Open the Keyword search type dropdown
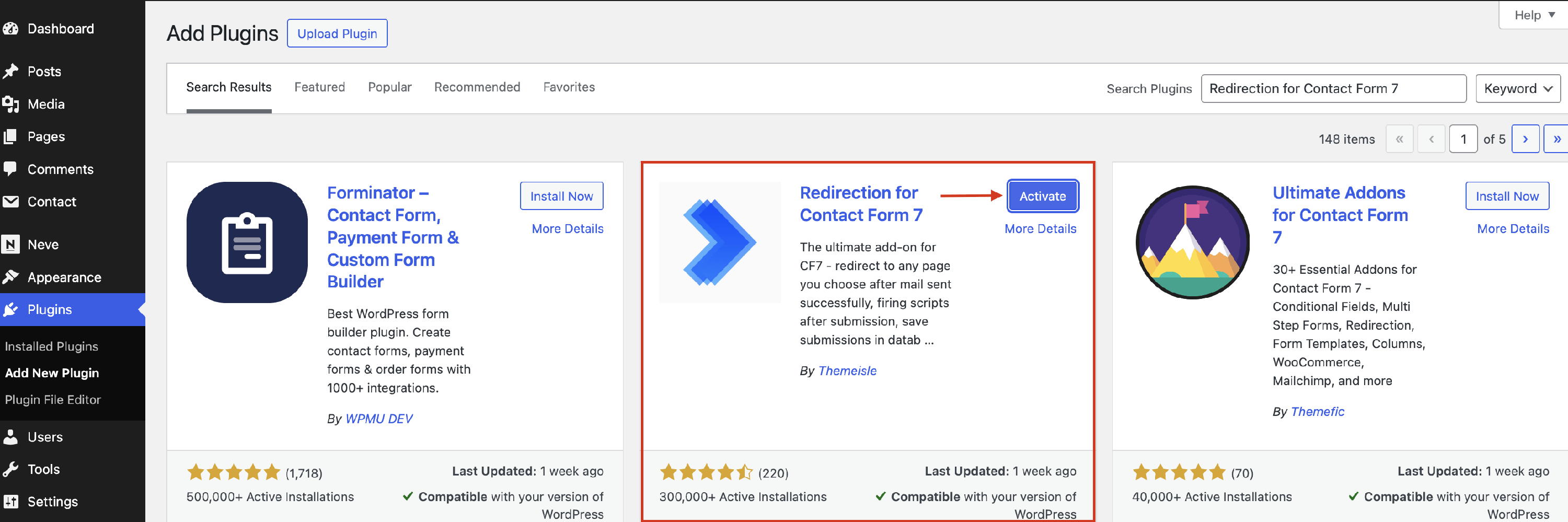Image resolution: width=1568 pixels, height=522 pixels. point(1517,89)
